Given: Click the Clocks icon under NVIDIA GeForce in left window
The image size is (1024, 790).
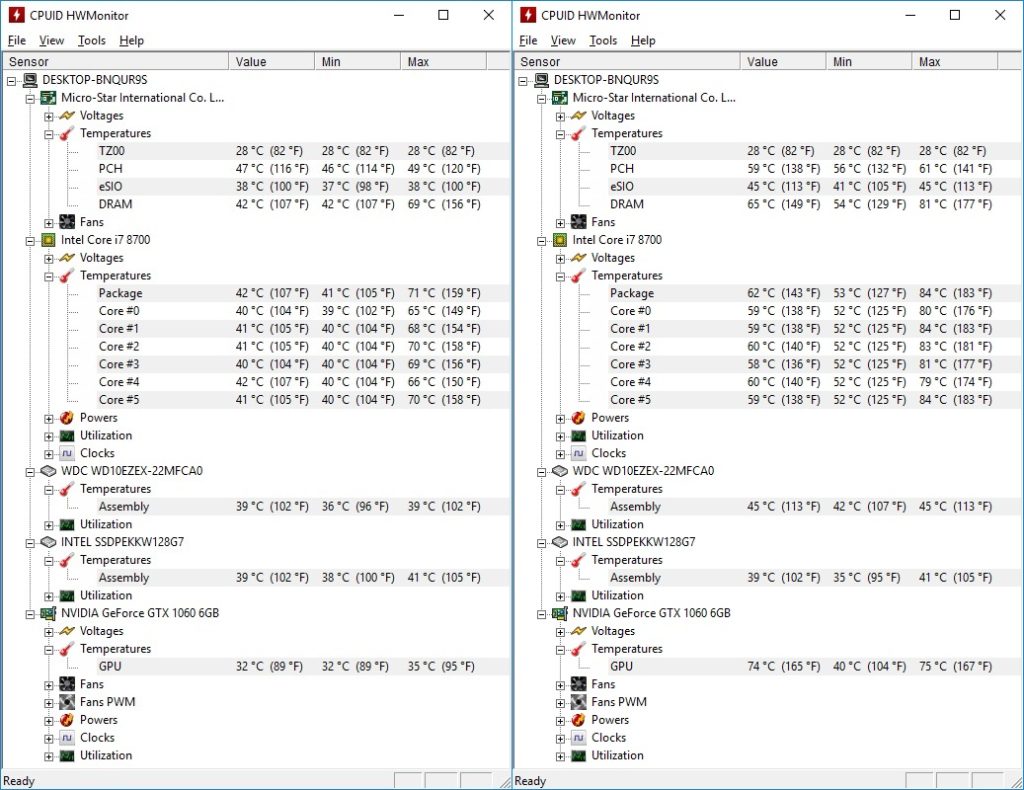Looking at the screenshot, I should [67, 738].
